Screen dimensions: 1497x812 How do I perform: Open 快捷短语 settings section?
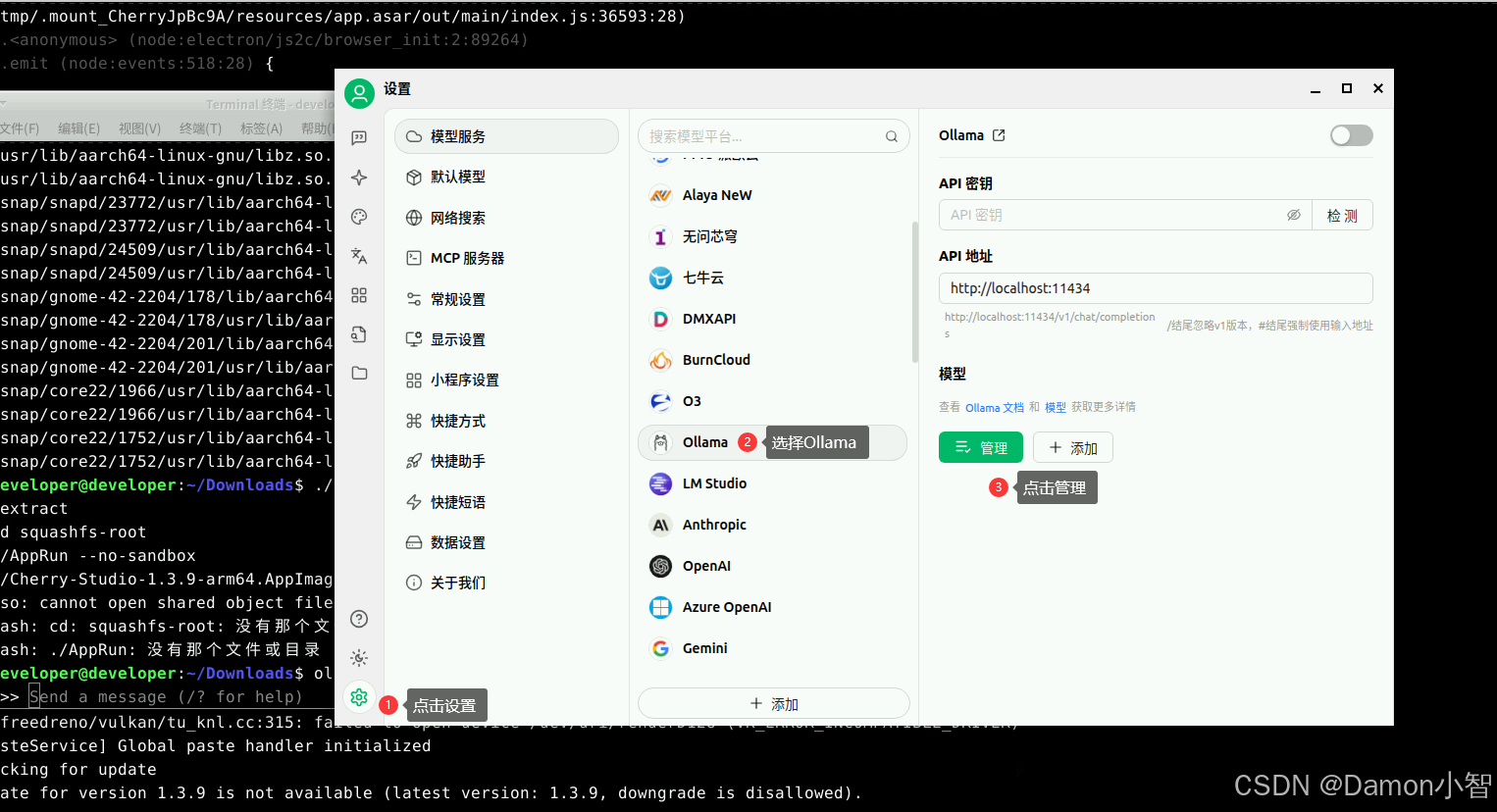(506, 502)
